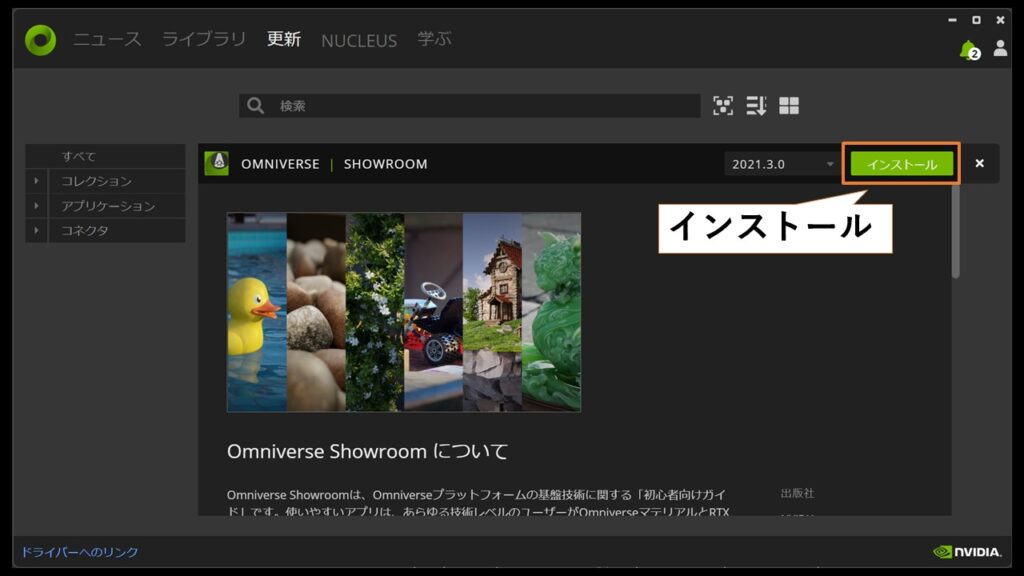Expand the コレクション arrow
The width and height of the screenshot is (1024, 576).
click(37, 181)
